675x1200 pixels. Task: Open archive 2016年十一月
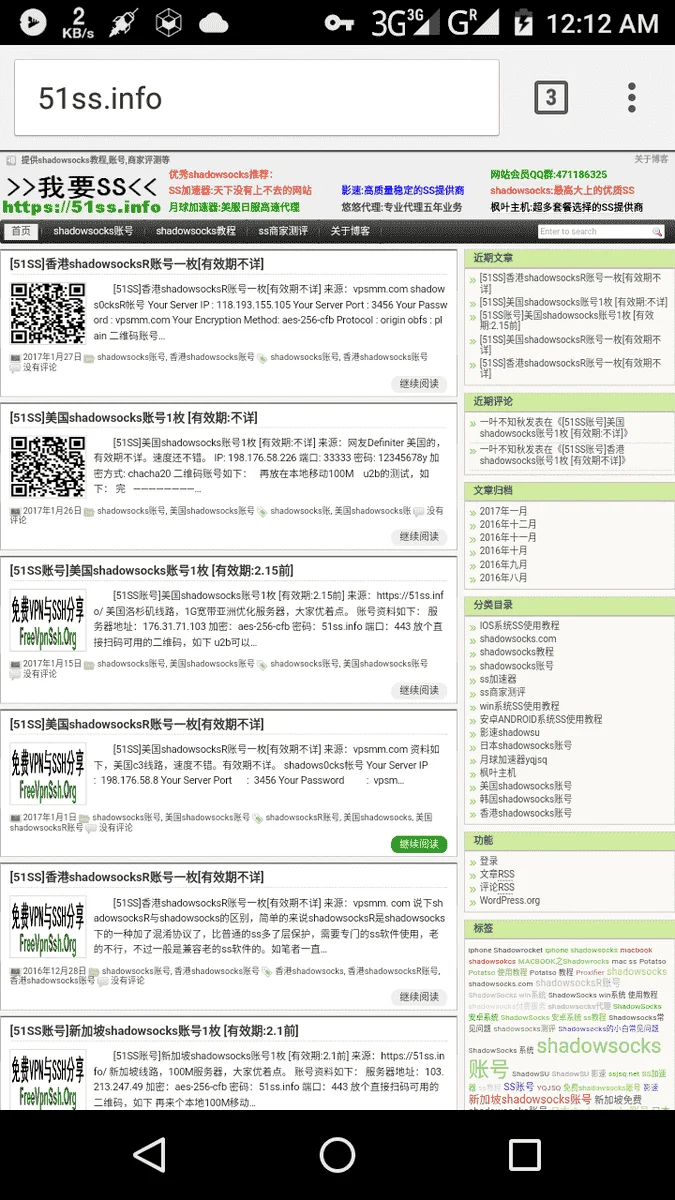[x=508, y=537]
